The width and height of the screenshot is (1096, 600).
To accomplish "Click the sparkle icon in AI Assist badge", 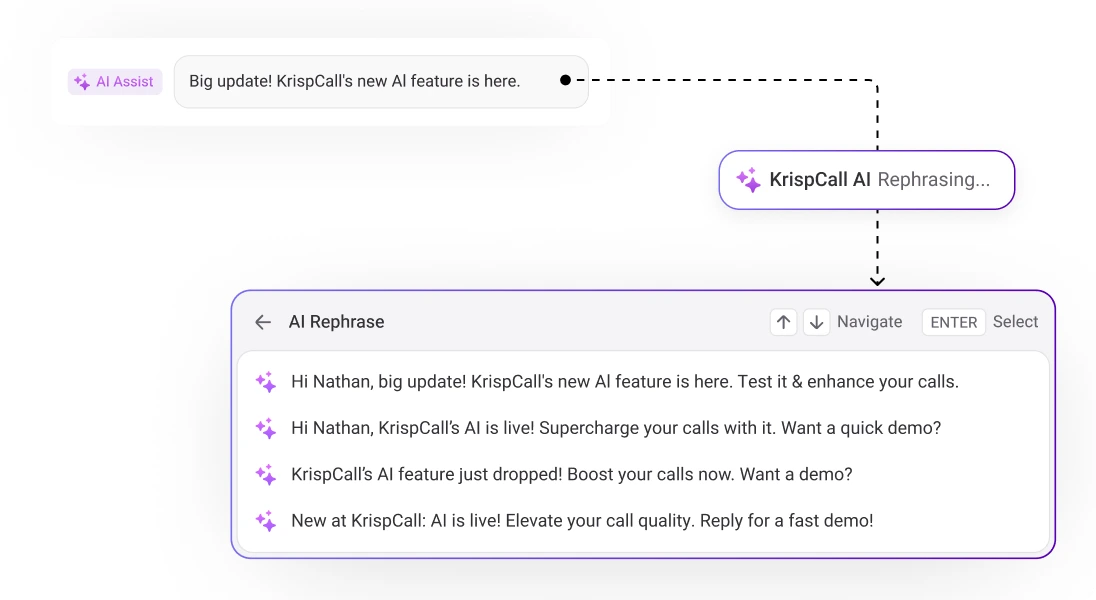I will (82, 82).
